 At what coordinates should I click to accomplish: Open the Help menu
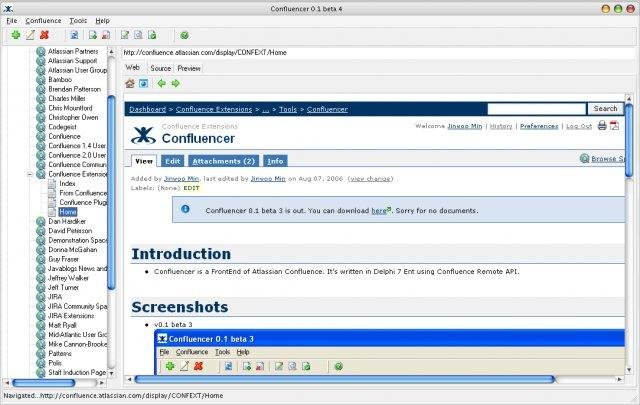[x=102, y=20]
